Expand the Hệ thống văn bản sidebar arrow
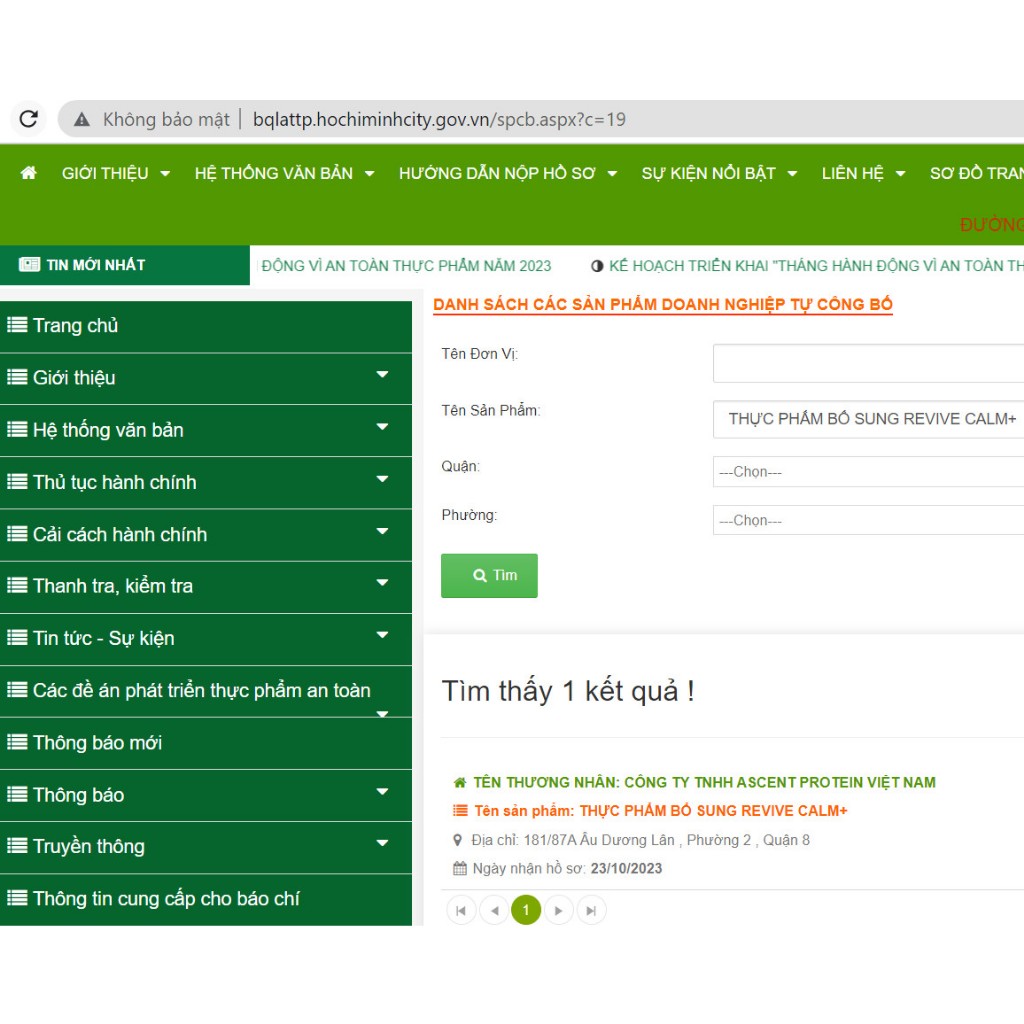Screen dimensions: 1024x1024 383,426
